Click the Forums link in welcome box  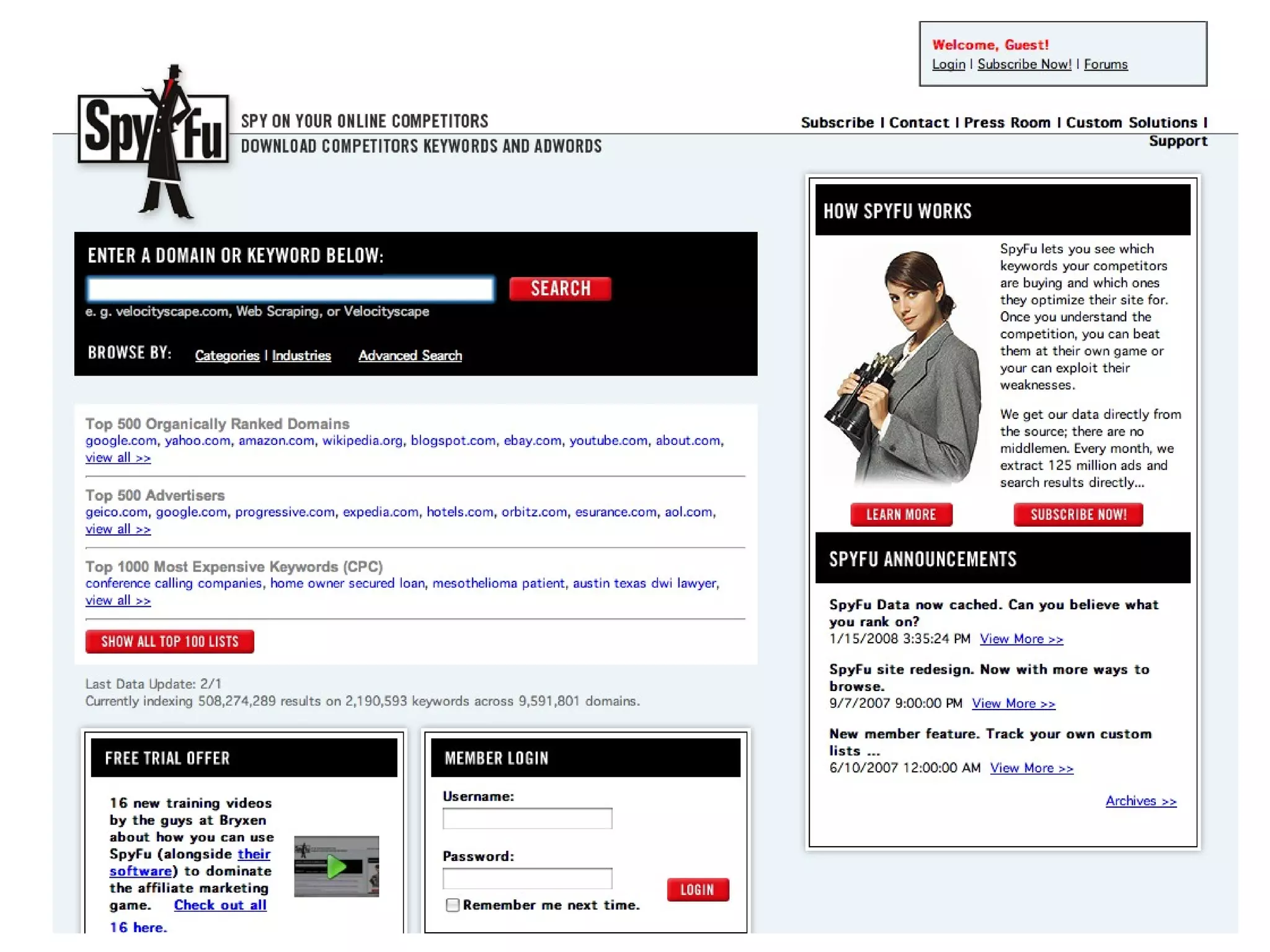point(1105,64)
